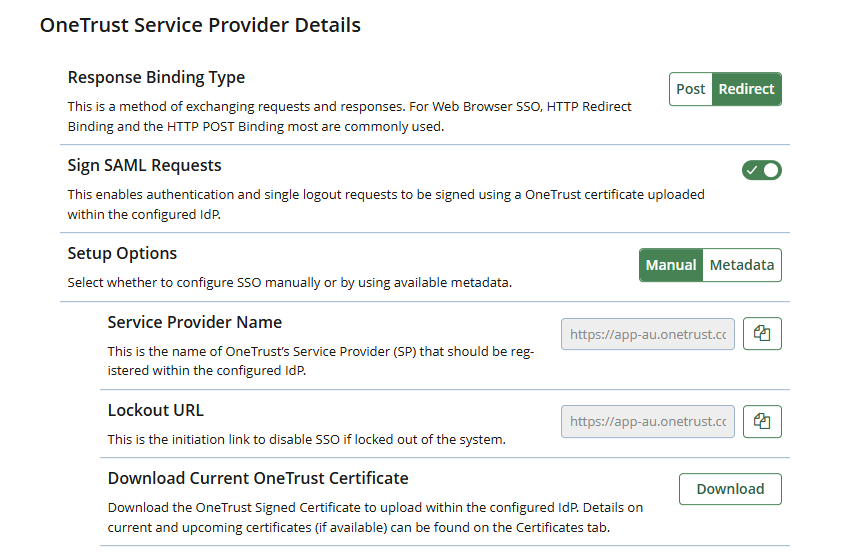Select Post response binding type
Screen dimensions: 850x553
click(691, 89)
